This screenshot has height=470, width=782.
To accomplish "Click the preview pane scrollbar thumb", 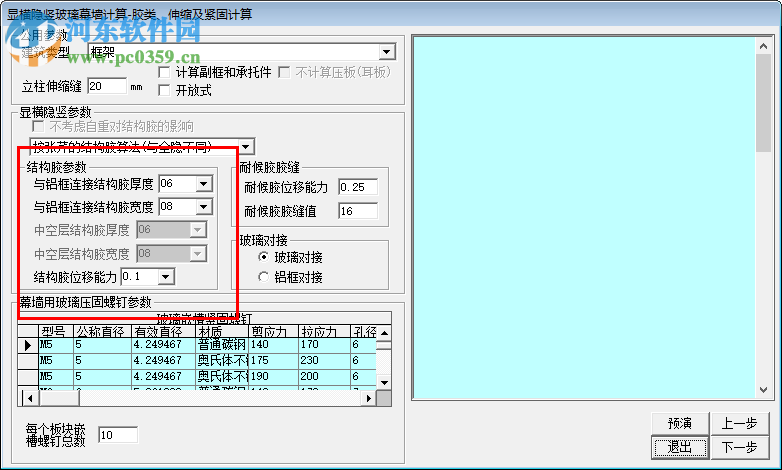I will (763, 102).
